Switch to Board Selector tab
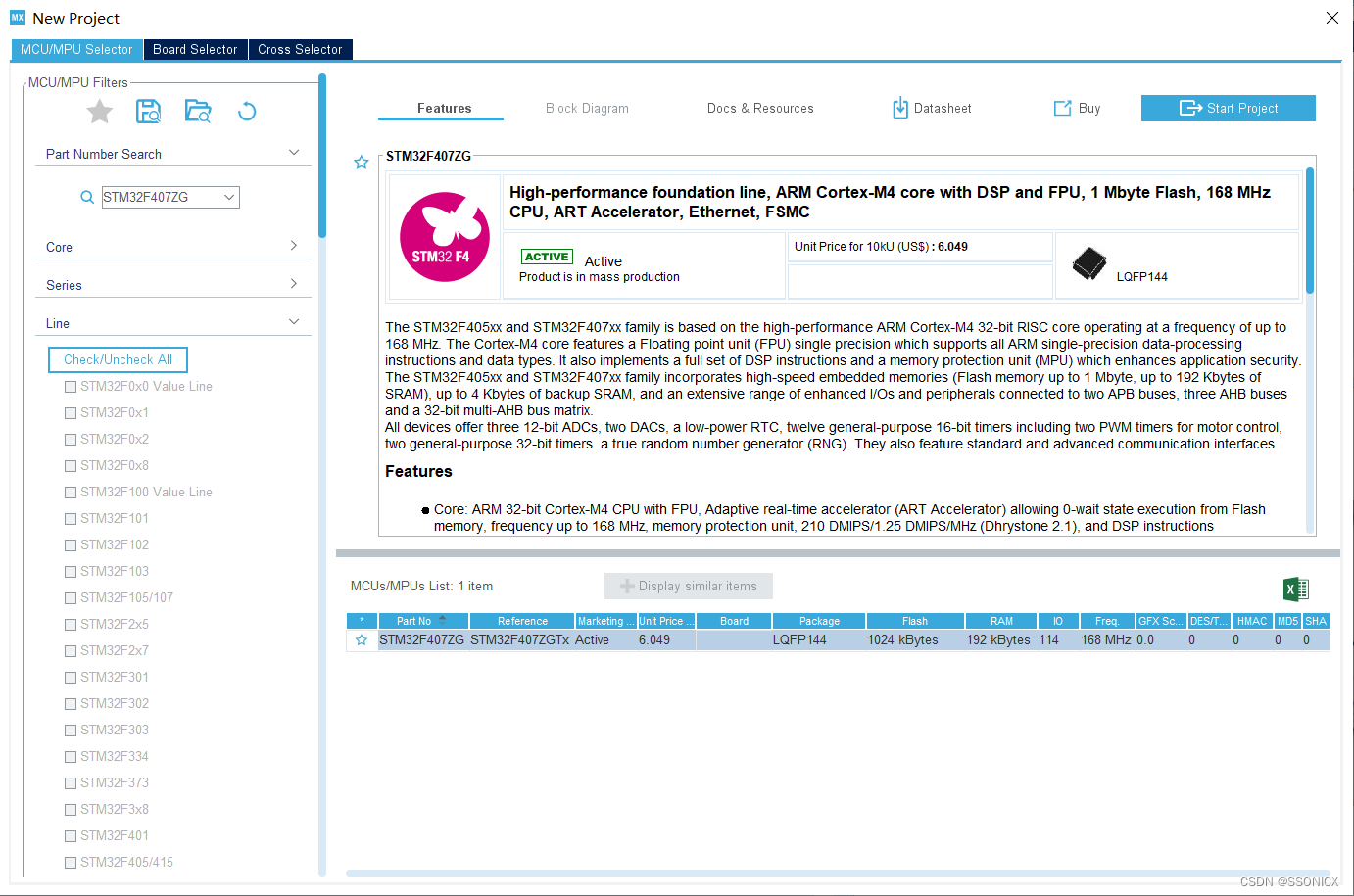Screen dimensions: 1354x896 click(x=195, y=49)
